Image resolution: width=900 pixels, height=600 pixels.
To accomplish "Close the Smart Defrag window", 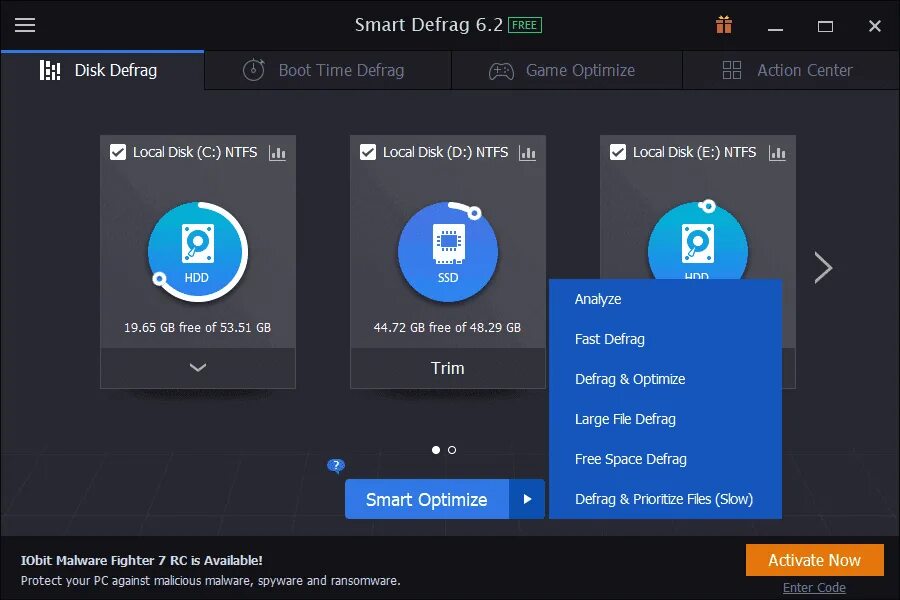I will pos(875,26).
